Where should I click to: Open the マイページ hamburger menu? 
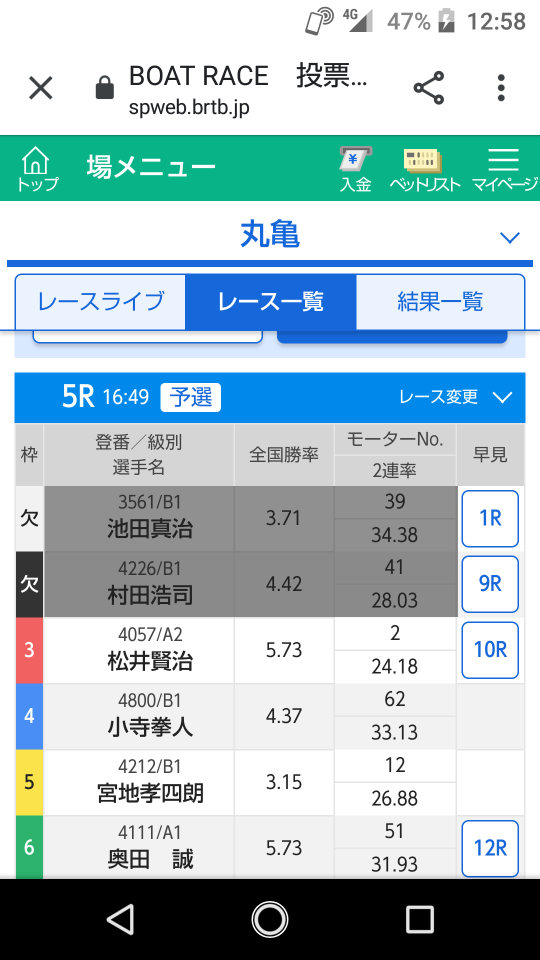click(x=504, y=168)
